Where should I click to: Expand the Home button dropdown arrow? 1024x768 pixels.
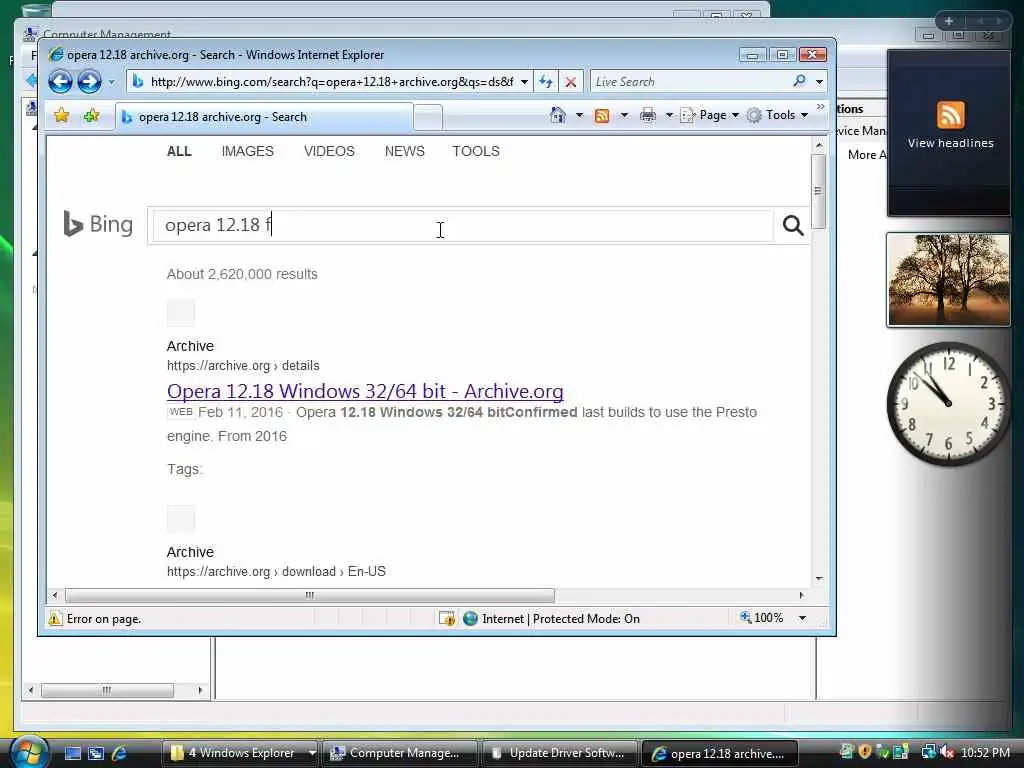tap(579, 115)
